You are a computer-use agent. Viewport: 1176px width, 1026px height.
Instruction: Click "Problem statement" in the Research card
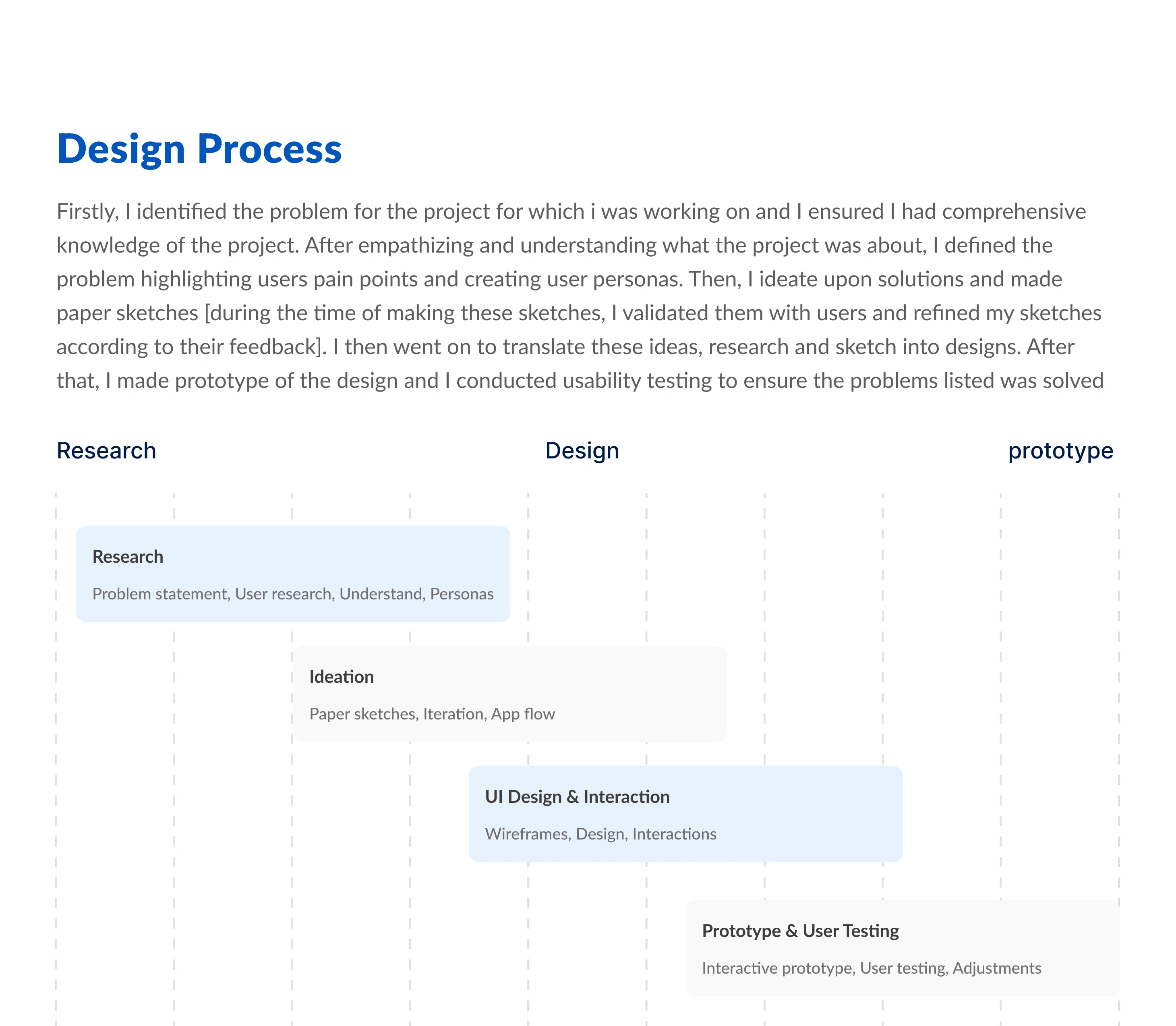(x=161, y=594)
